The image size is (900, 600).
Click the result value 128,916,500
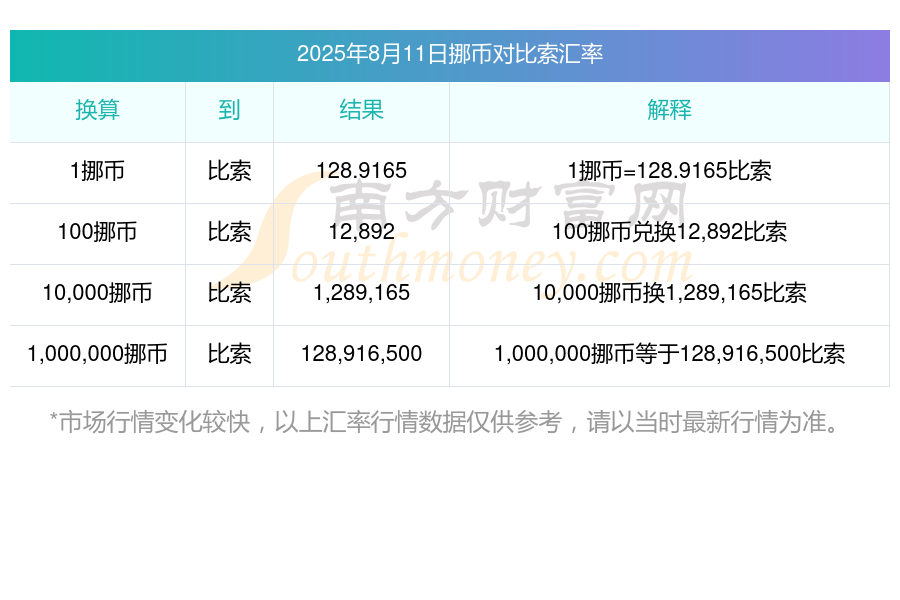click(361, 354)
